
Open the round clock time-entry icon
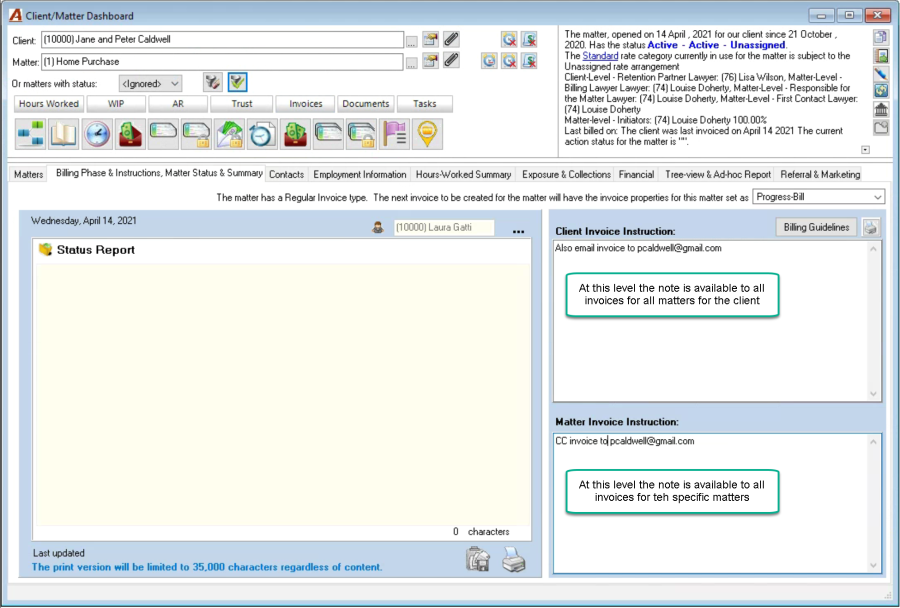tap(97, 134)
